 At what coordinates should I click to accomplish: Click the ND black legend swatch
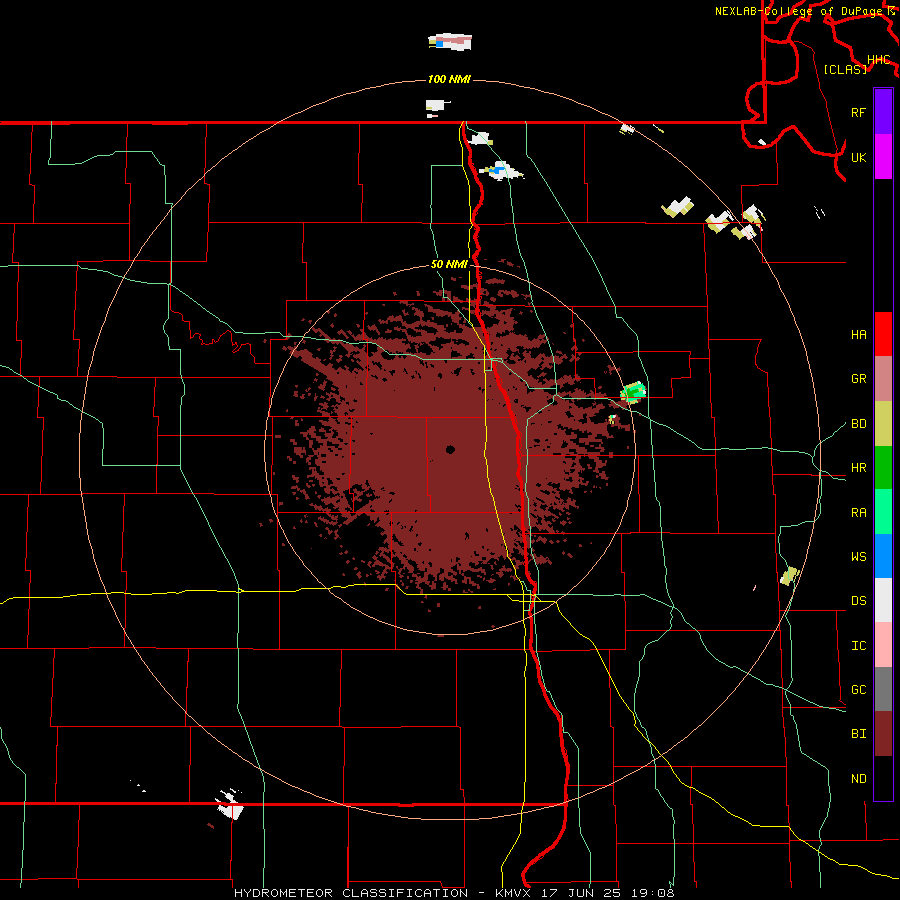point(883,778)
